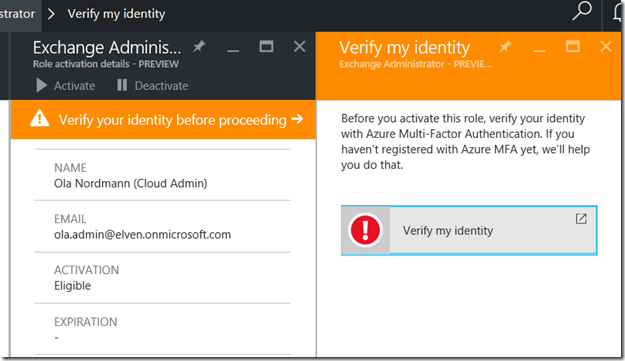Click the warning triangle icon in banner
The width and height of the screenshot is (625, 361).
click(x=39, y=118)
